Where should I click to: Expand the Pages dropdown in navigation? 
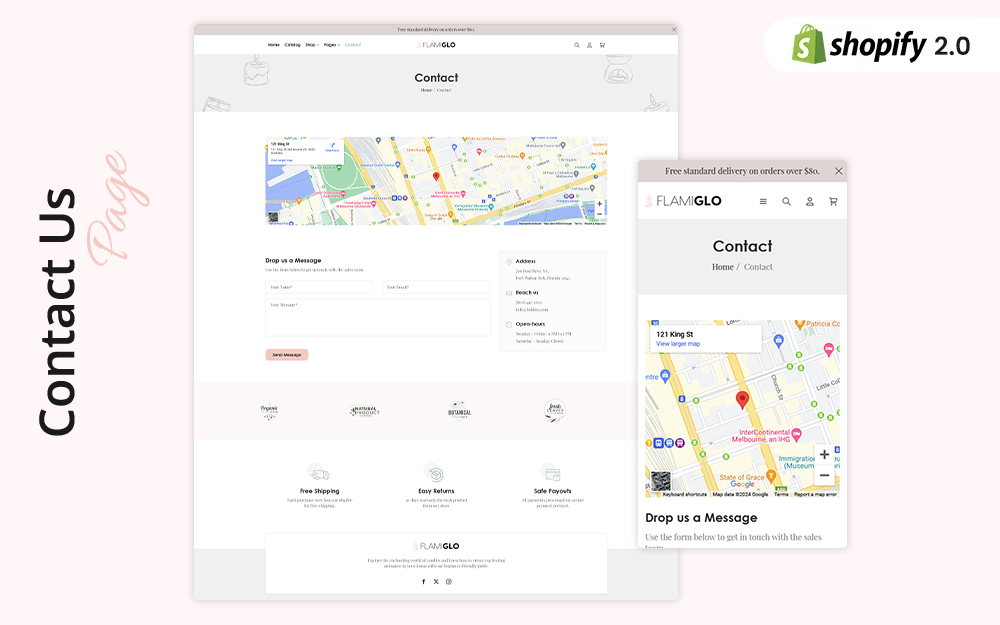tap(331, 45)
